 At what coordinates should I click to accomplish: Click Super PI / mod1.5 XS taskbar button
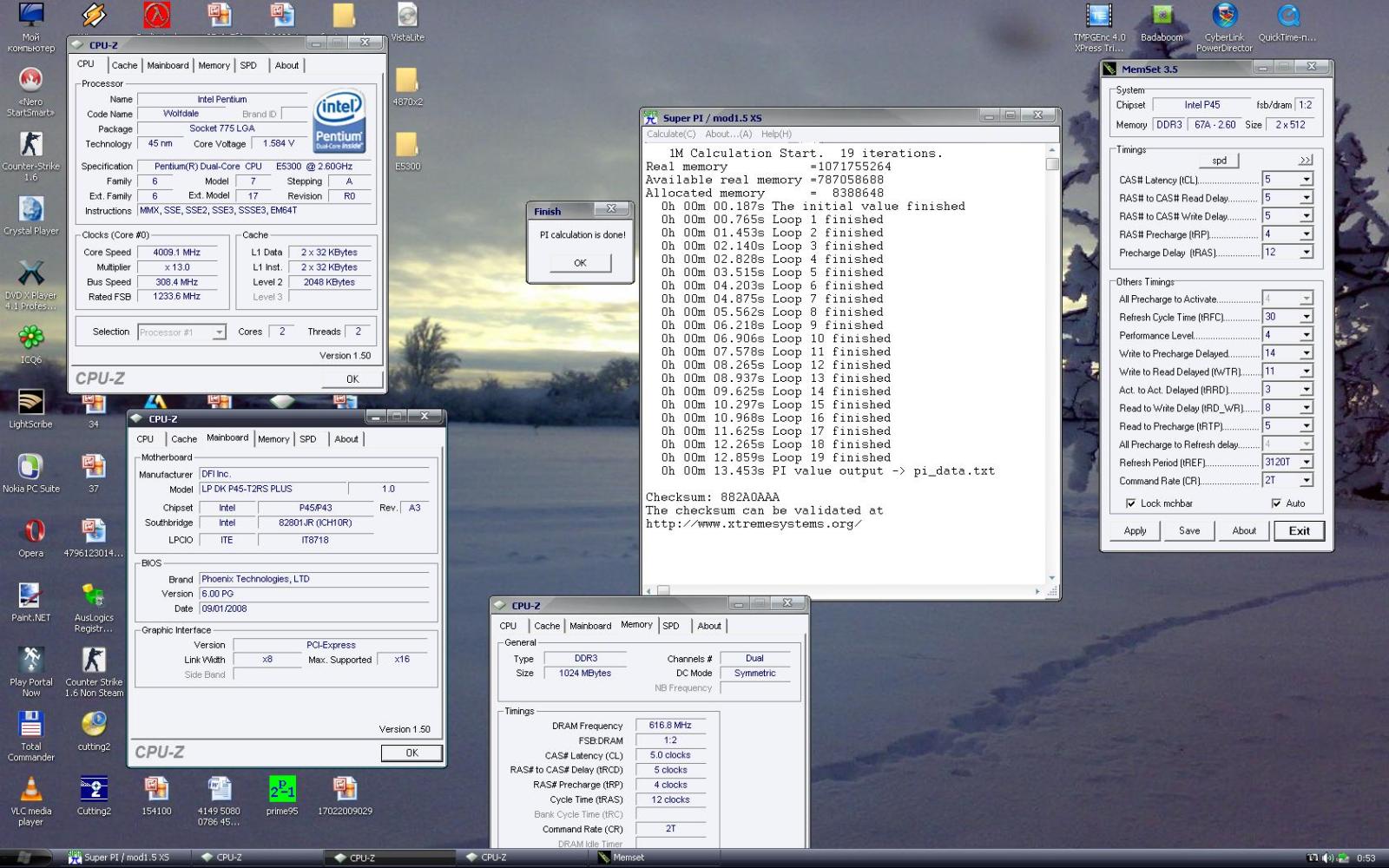click(126, 858)
